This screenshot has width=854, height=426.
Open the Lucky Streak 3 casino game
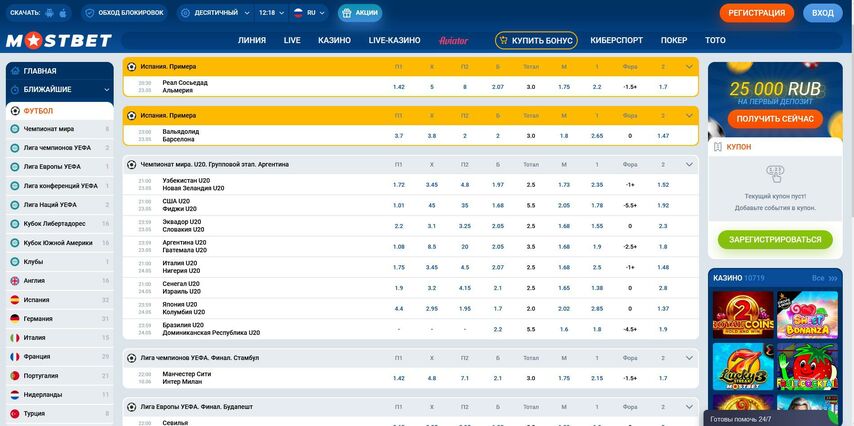click(x=743, y=366)
